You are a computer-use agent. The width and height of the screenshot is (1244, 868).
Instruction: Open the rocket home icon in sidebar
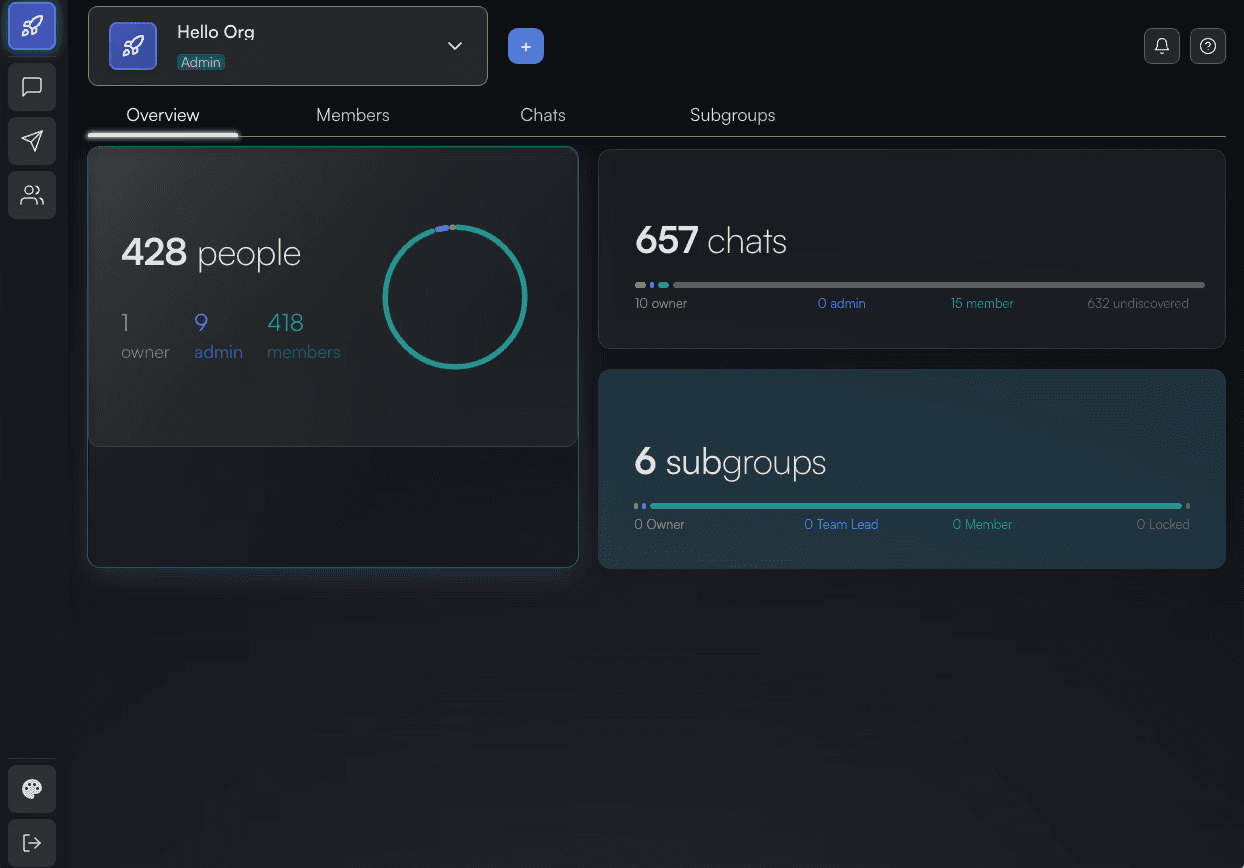click(x=32, y=26)
